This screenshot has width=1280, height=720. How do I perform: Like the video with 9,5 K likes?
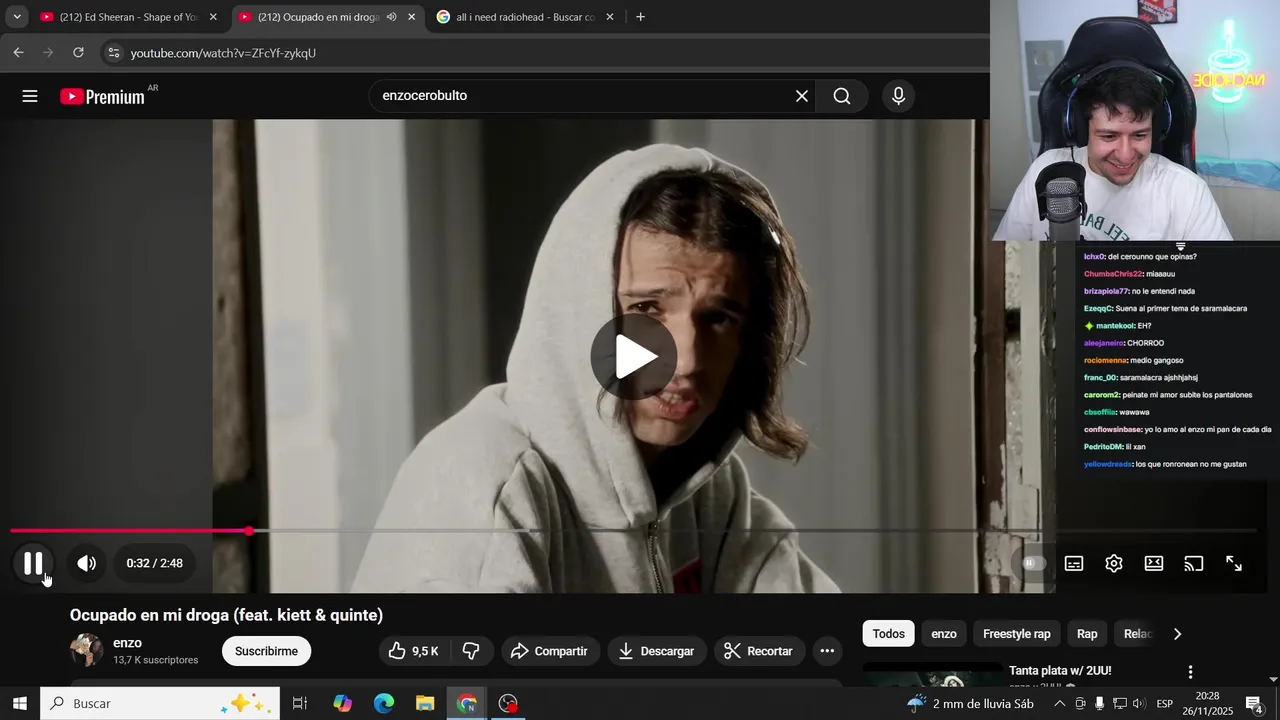[x=414, y=651]
